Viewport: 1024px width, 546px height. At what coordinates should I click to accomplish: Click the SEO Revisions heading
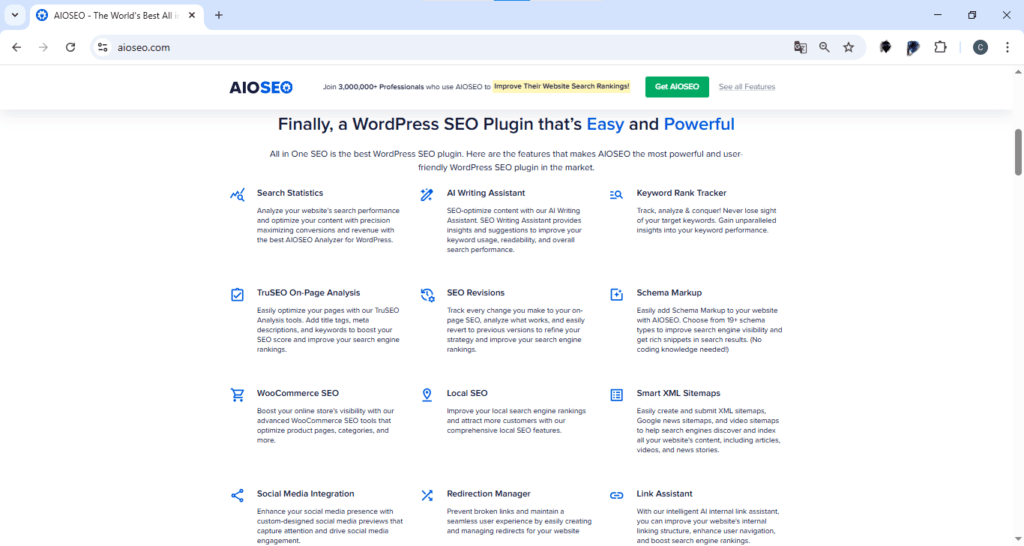(475, 293)
